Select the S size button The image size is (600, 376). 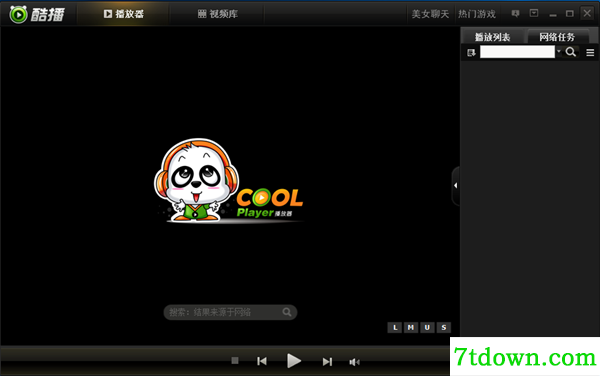click(443, 327)
